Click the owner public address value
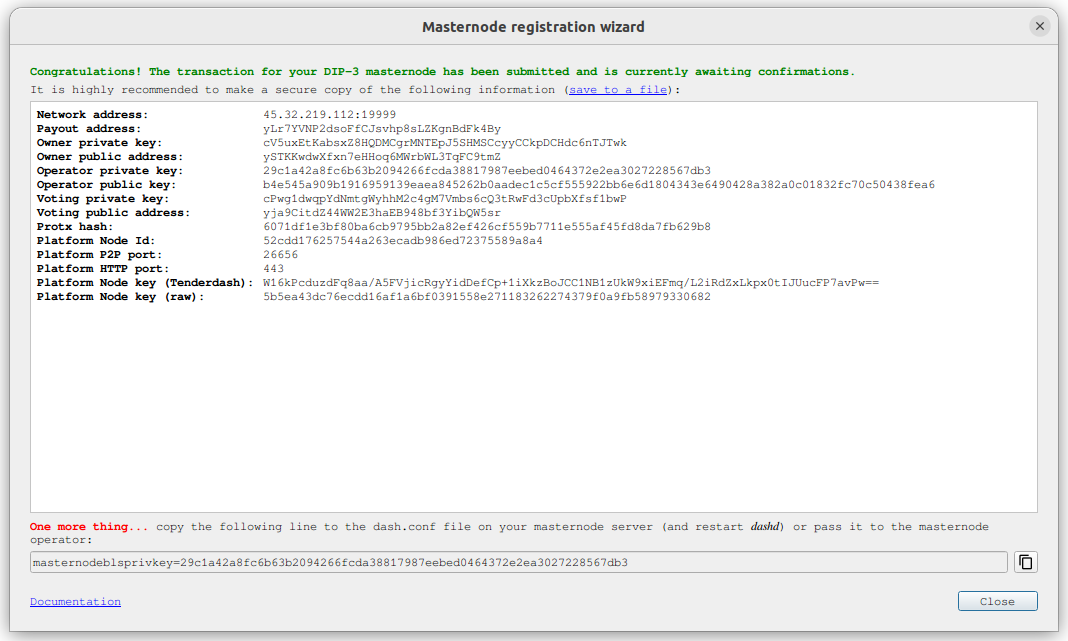Screen dimensions: 1068x641 (382, 157)
